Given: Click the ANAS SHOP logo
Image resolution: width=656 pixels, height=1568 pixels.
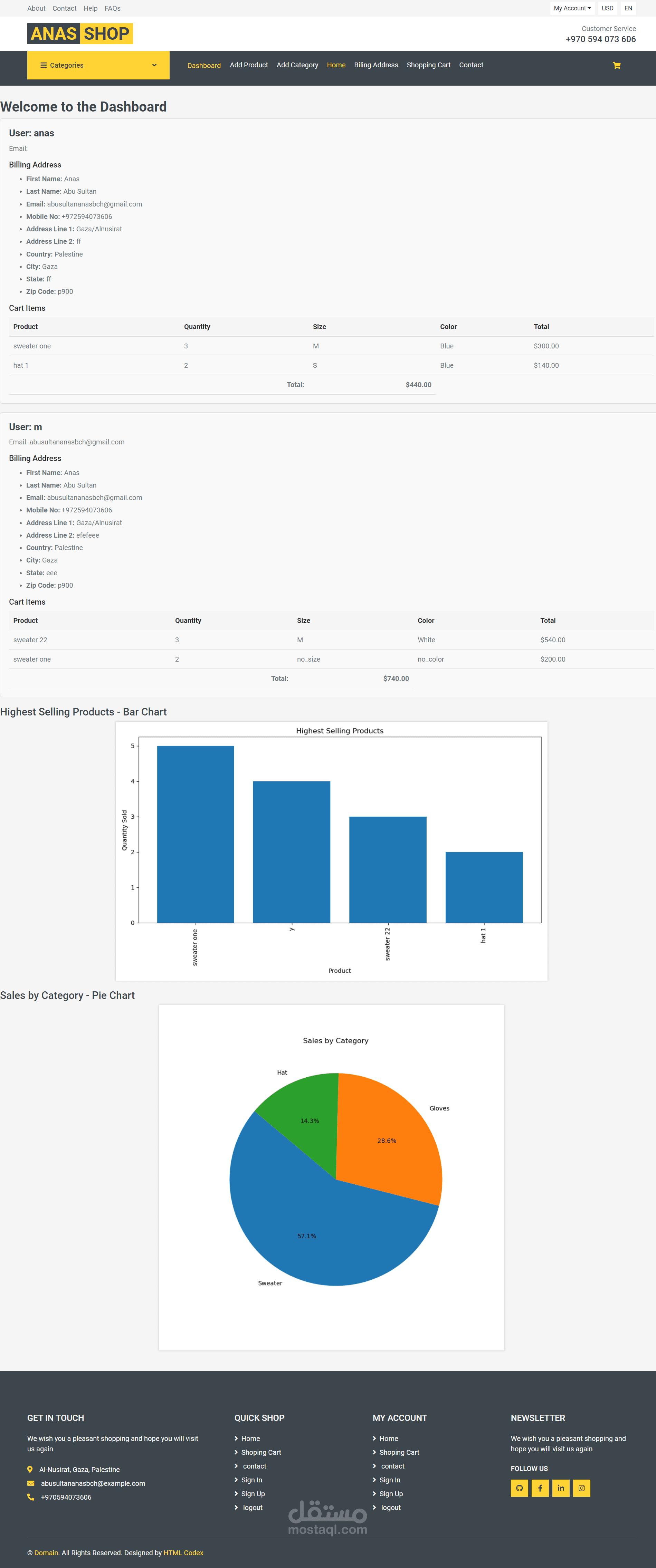Looking at the screenshot, I should tap(80, 33).
